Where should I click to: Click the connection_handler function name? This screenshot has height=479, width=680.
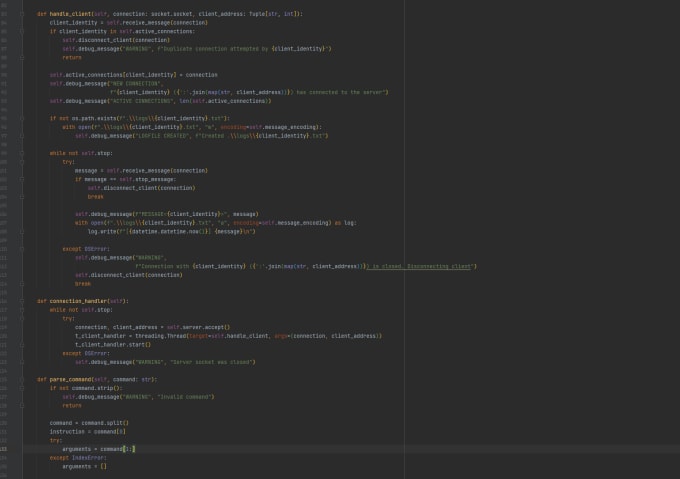pyautogui.click(x=78, y=301)
